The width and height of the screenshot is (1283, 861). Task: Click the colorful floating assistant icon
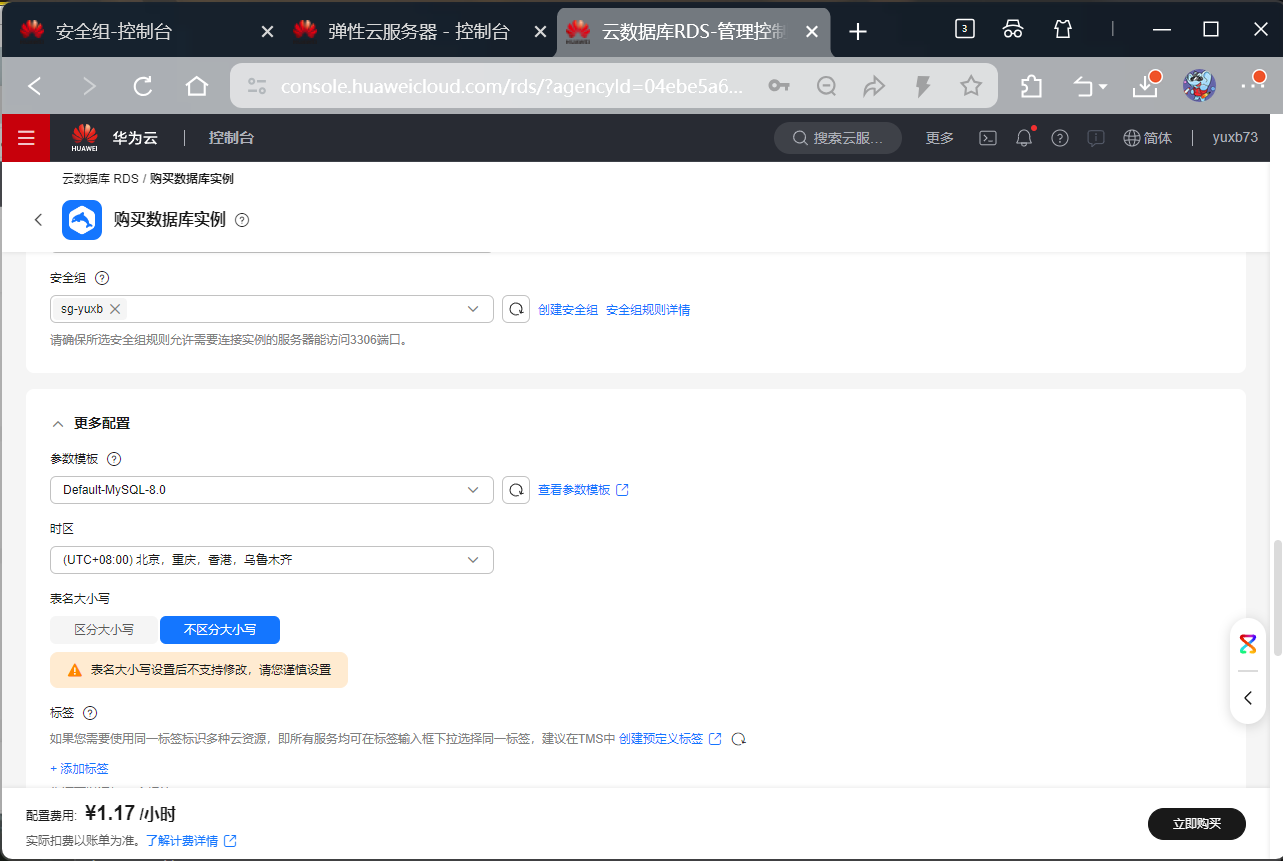coord(1248,643)
